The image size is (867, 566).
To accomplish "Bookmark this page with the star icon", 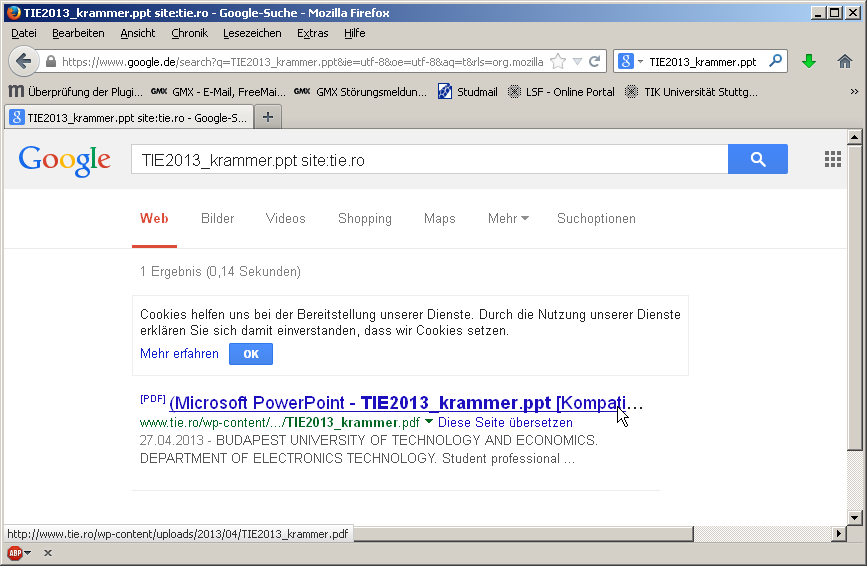I will point(558,61).
